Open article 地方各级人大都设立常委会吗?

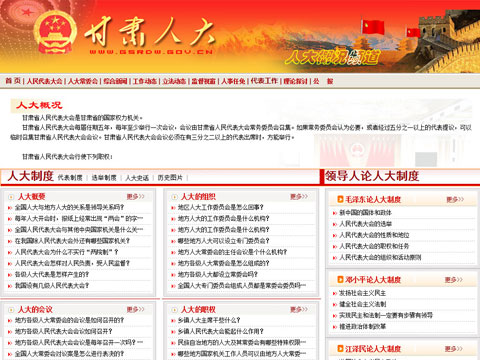218,275
